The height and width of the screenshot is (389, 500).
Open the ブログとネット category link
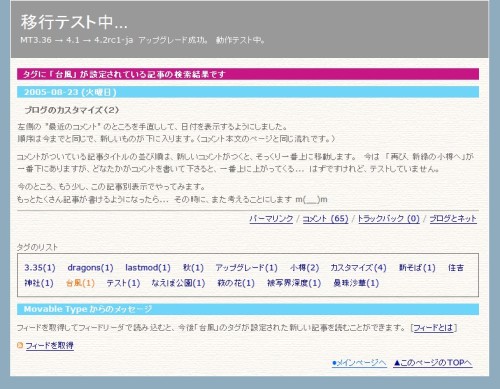(x=453, y=219)
